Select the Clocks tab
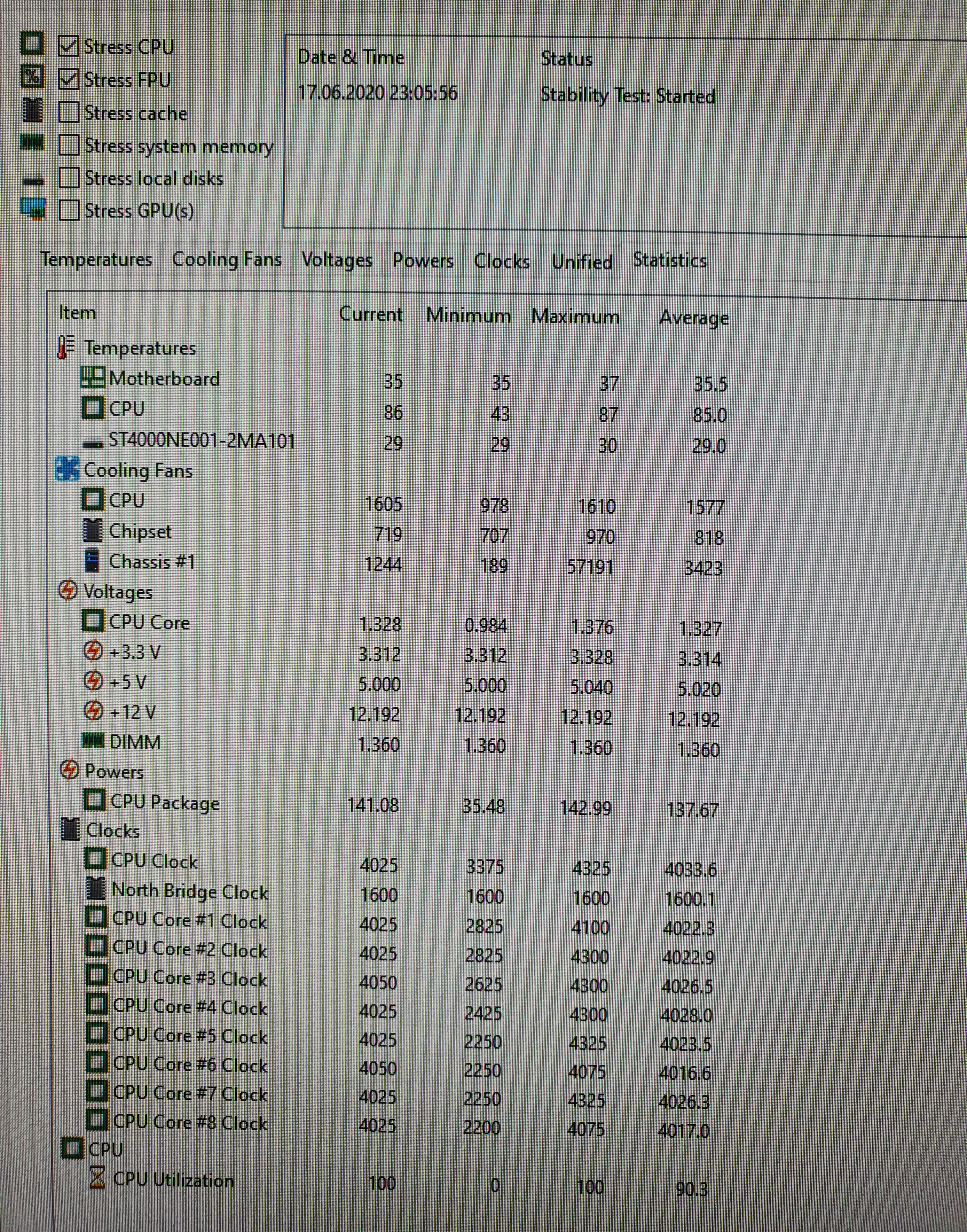 pos(502,261)
